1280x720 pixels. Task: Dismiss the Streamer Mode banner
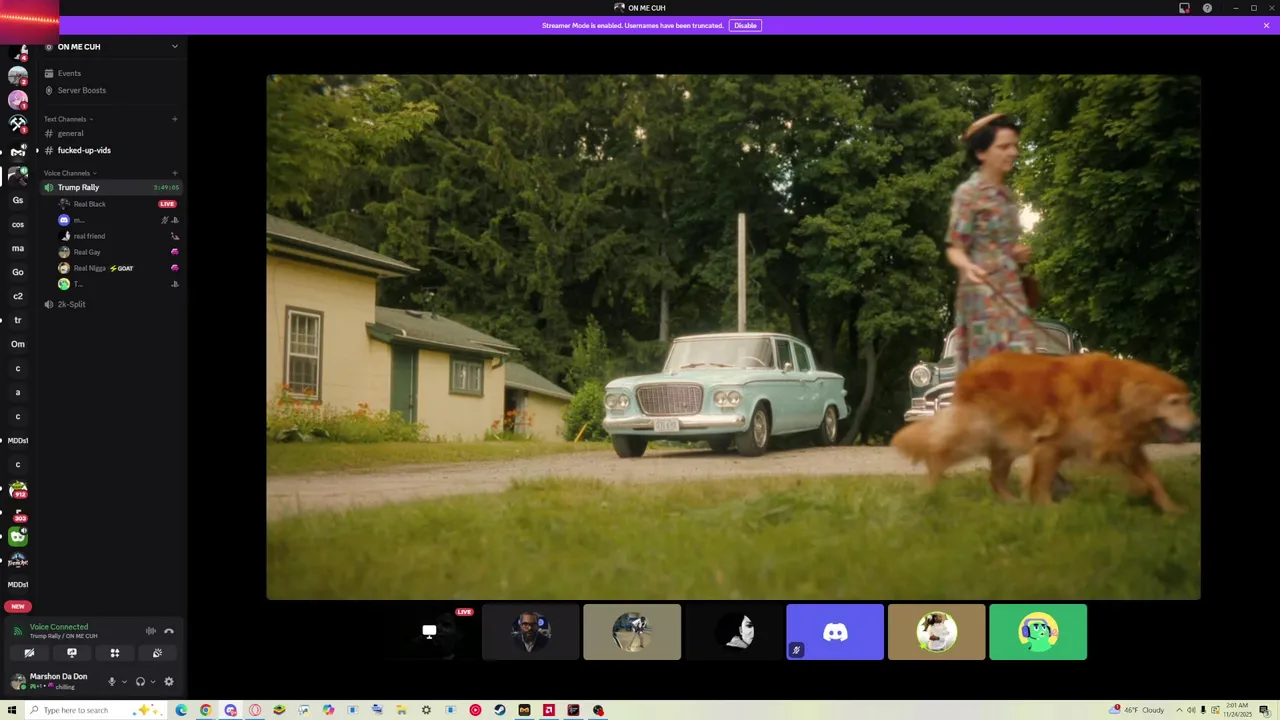[1266, 25]
